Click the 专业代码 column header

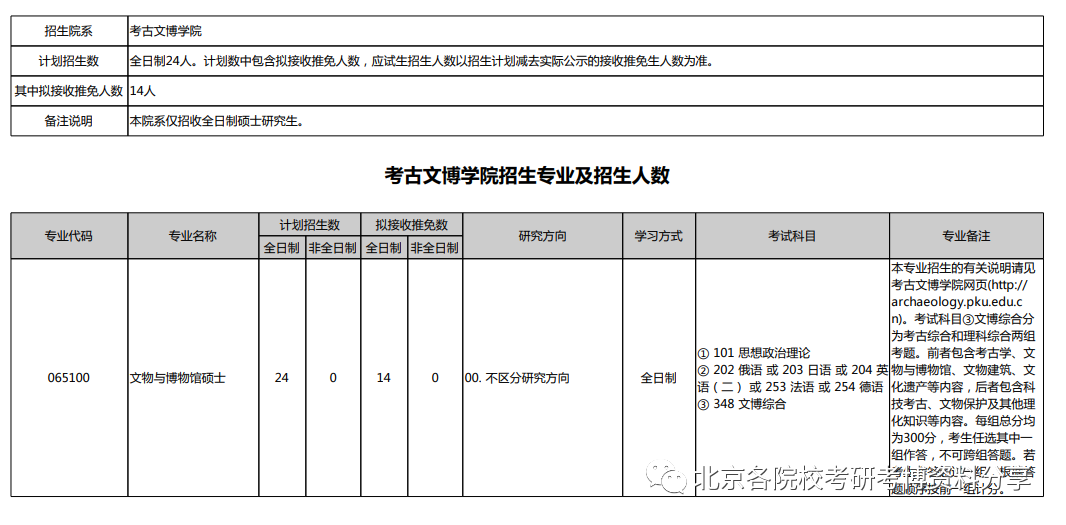point(69,236)
